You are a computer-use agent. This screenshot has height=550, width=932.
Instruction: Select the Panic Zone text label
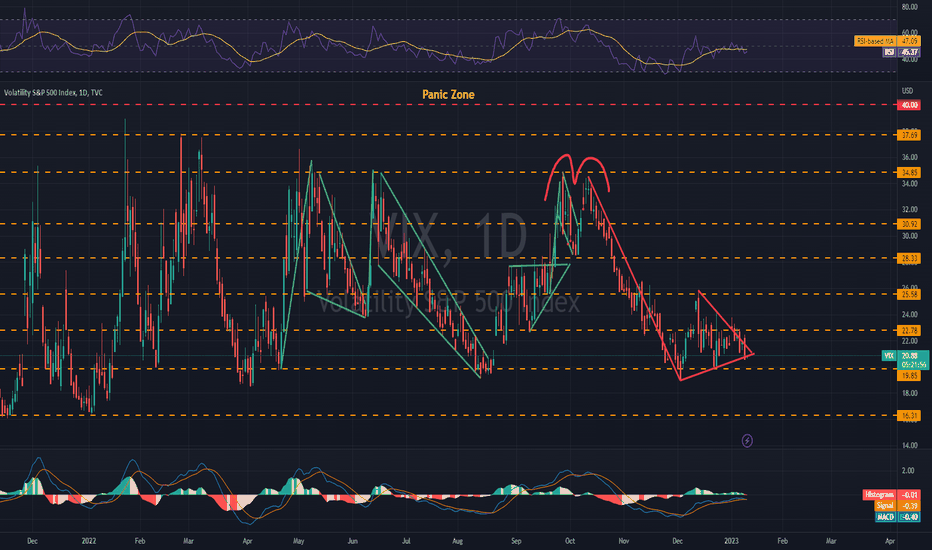pos(448,95)
